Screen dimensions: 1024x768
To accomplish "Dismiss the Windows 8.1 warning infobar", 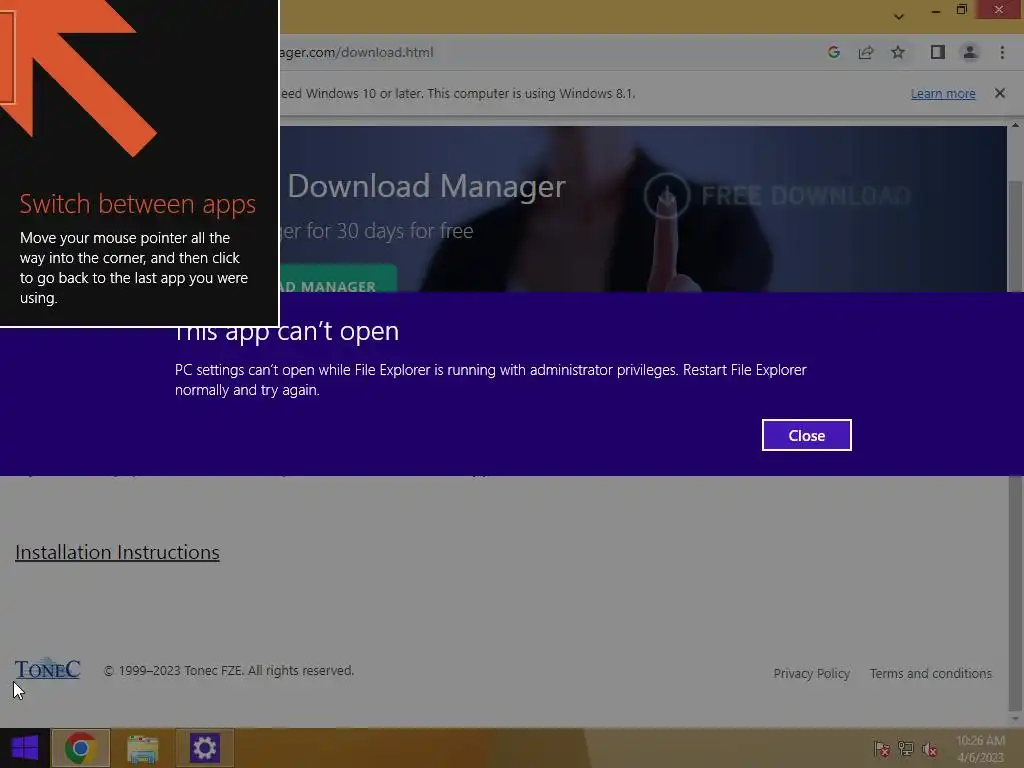I will tap(999, 93).
